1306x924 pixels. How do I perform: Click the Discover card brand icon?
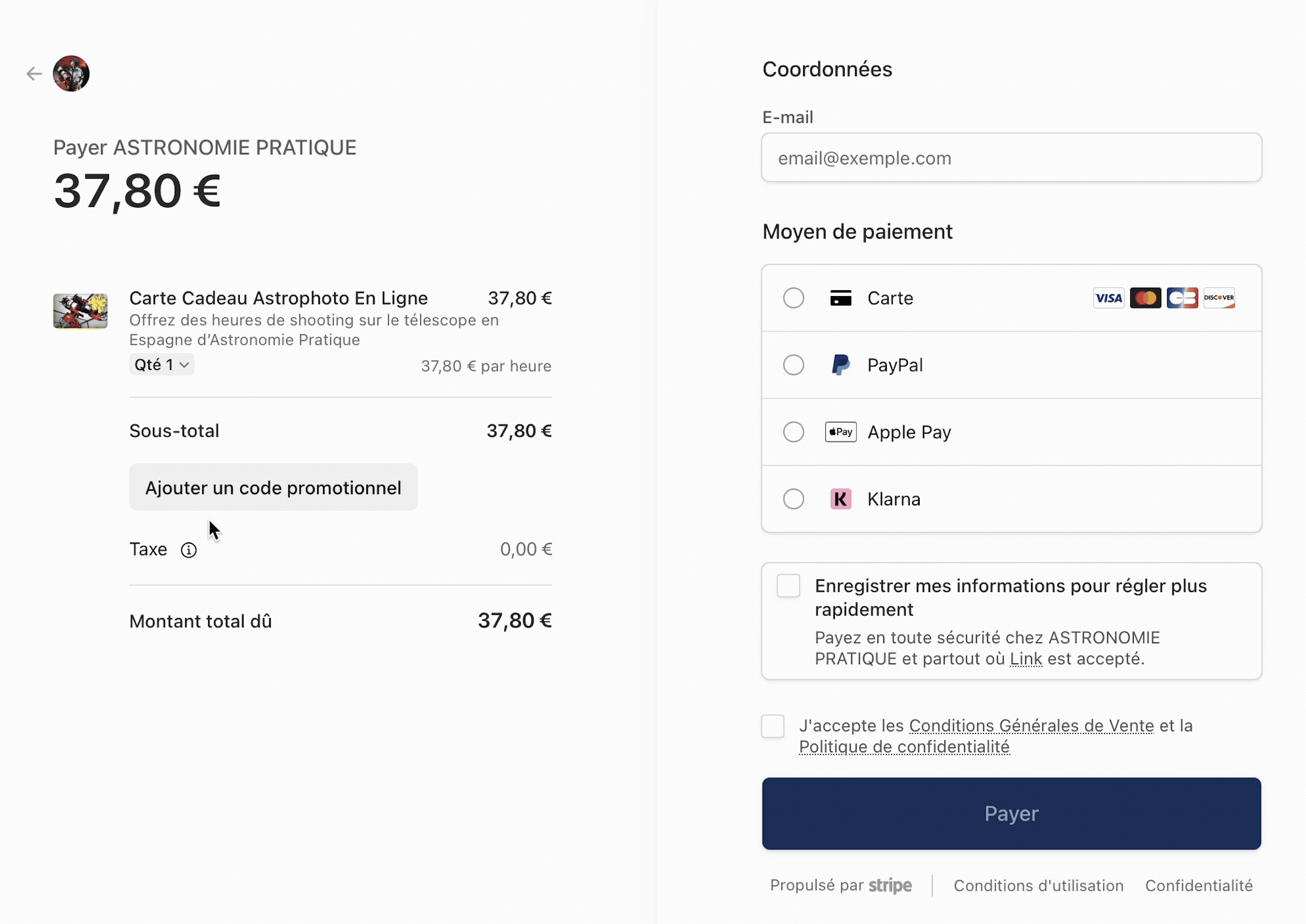coord(1219,298)
